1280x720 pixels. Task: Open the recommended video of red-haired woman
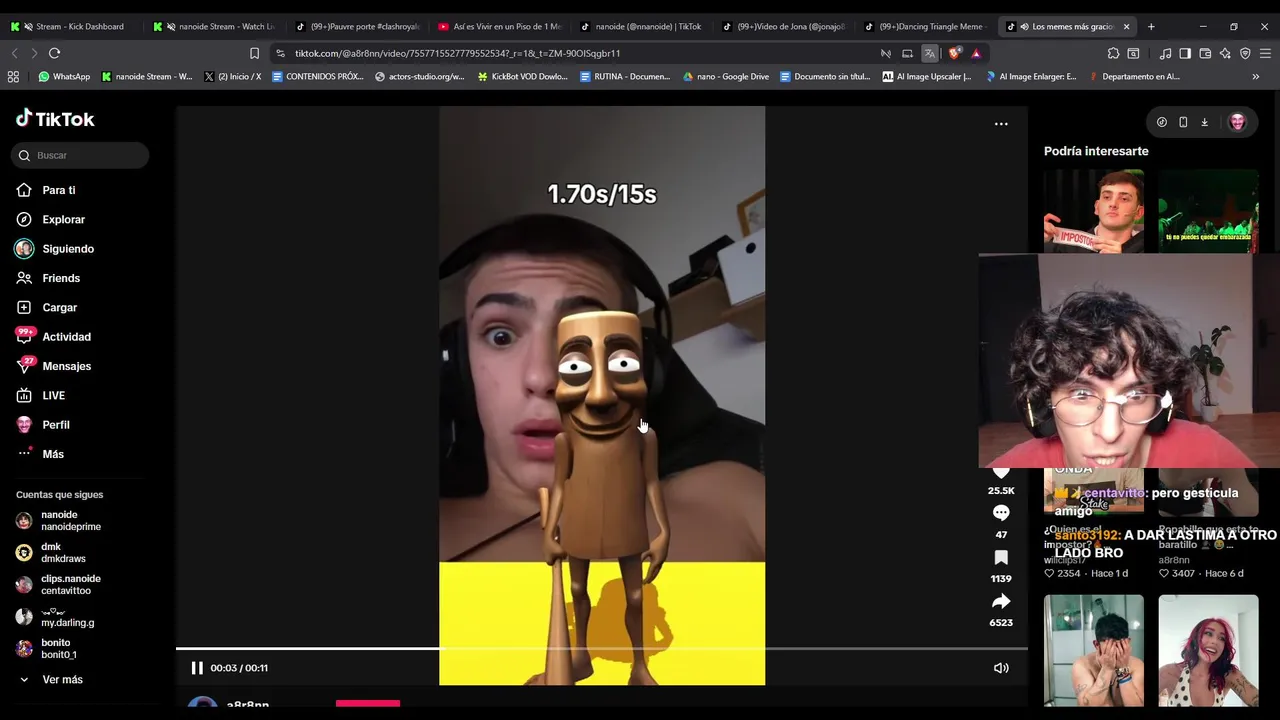(1208, 650)
